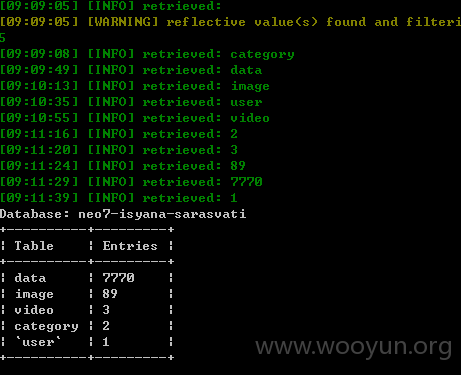Click the 'Table' column header

click(34, 246)
